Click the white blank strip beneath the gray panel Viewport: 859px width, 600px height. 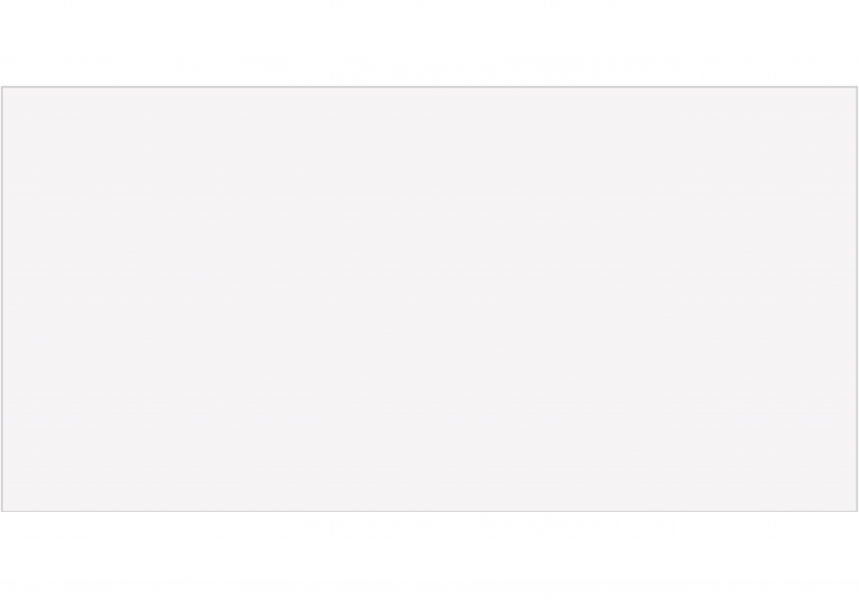pos(430,556)
